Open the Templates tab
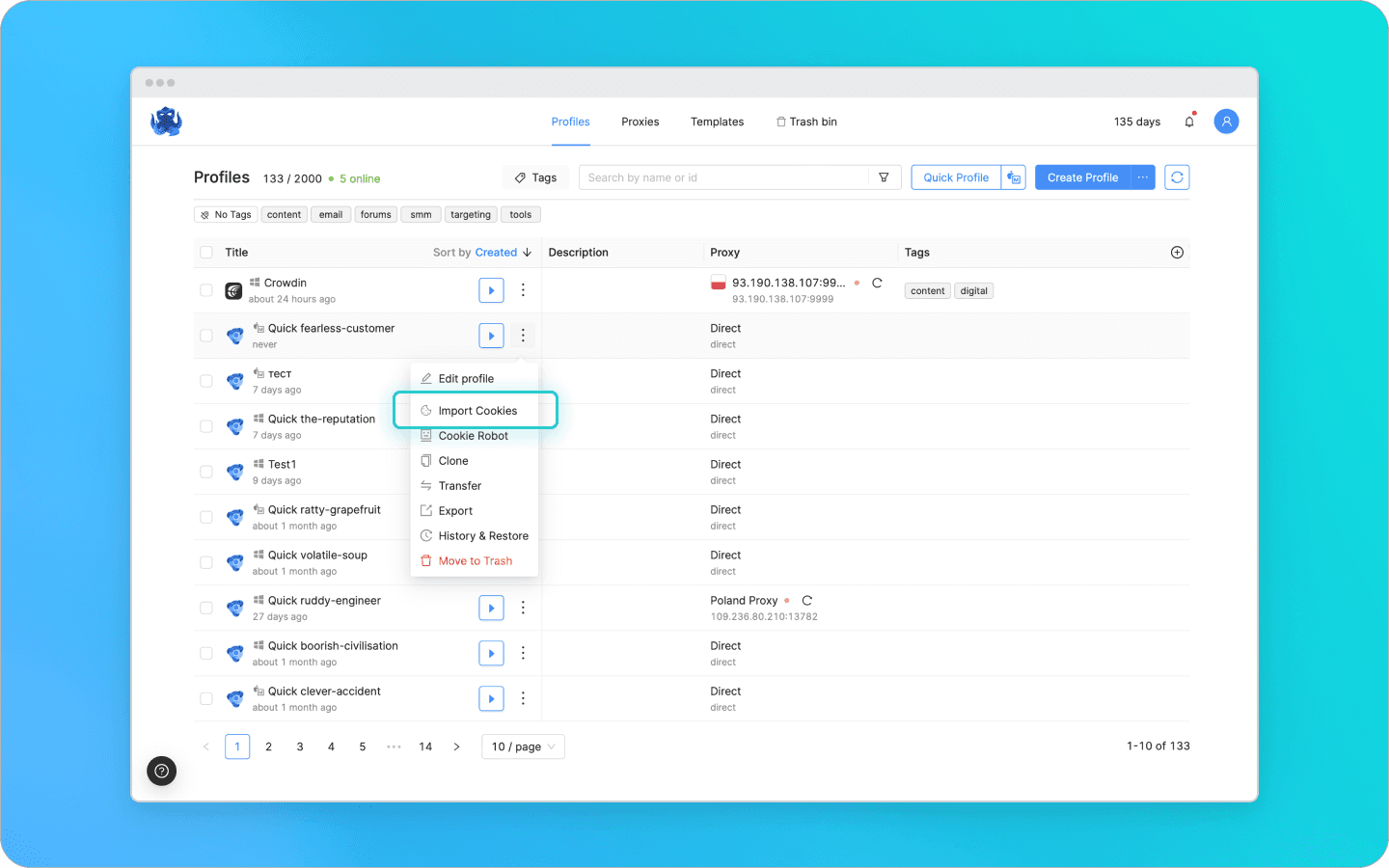 click(x=717, y=122)
